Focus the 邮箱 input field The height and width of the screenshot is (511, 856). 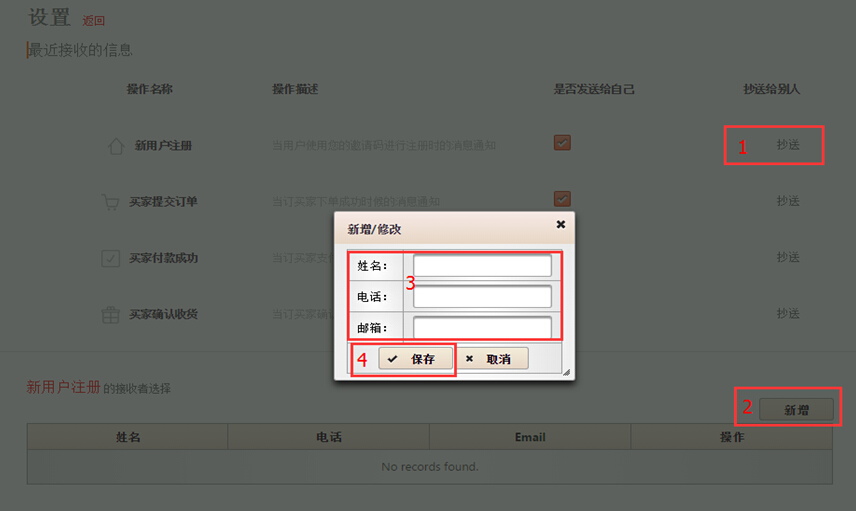(x=482, y=328)
